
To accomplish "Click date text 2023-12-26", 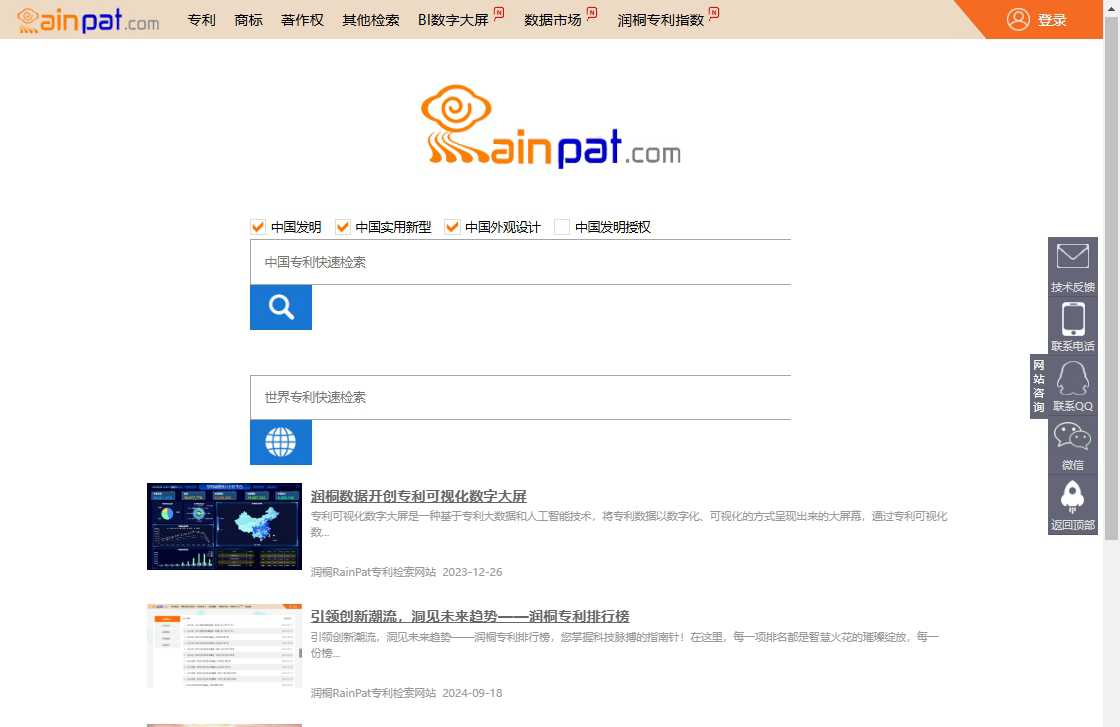I will pos(472,572).
